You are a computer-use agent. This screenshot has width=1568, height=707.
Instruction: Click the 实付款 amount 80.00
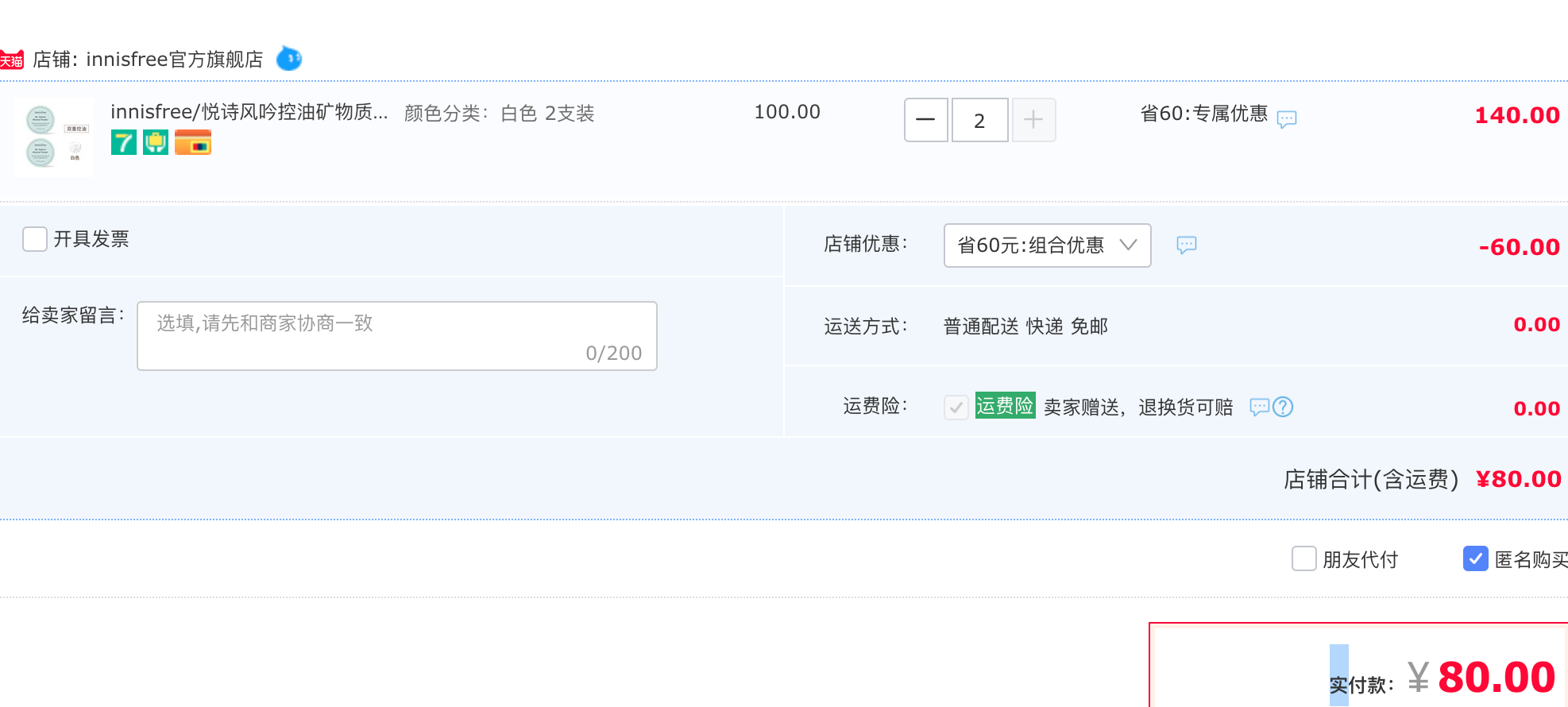[x=1497, y=678]
